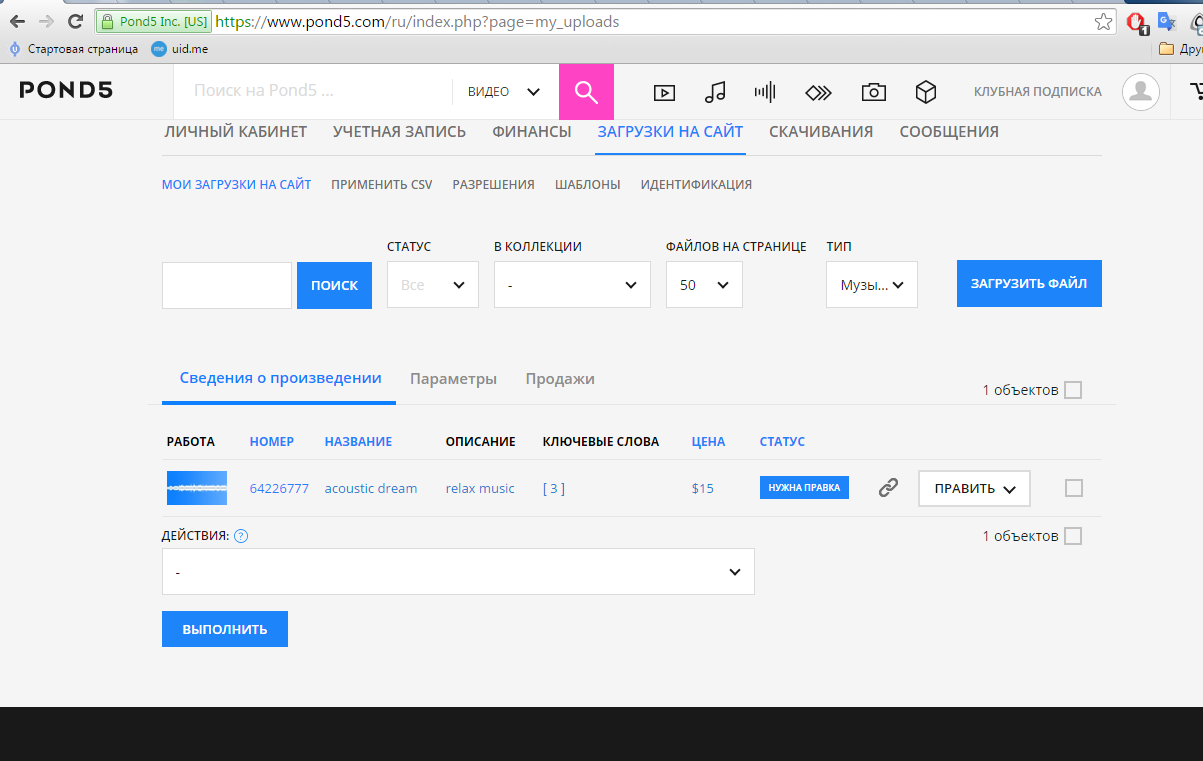Click the green Pond5 Inc. security badge

tap(154, 21)
